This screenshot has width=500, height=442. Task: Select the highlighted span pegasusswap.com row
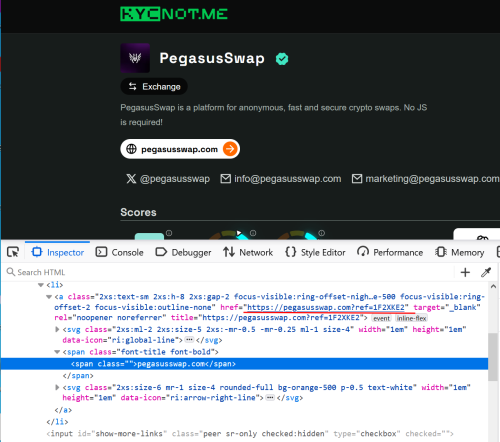[244, 364]
